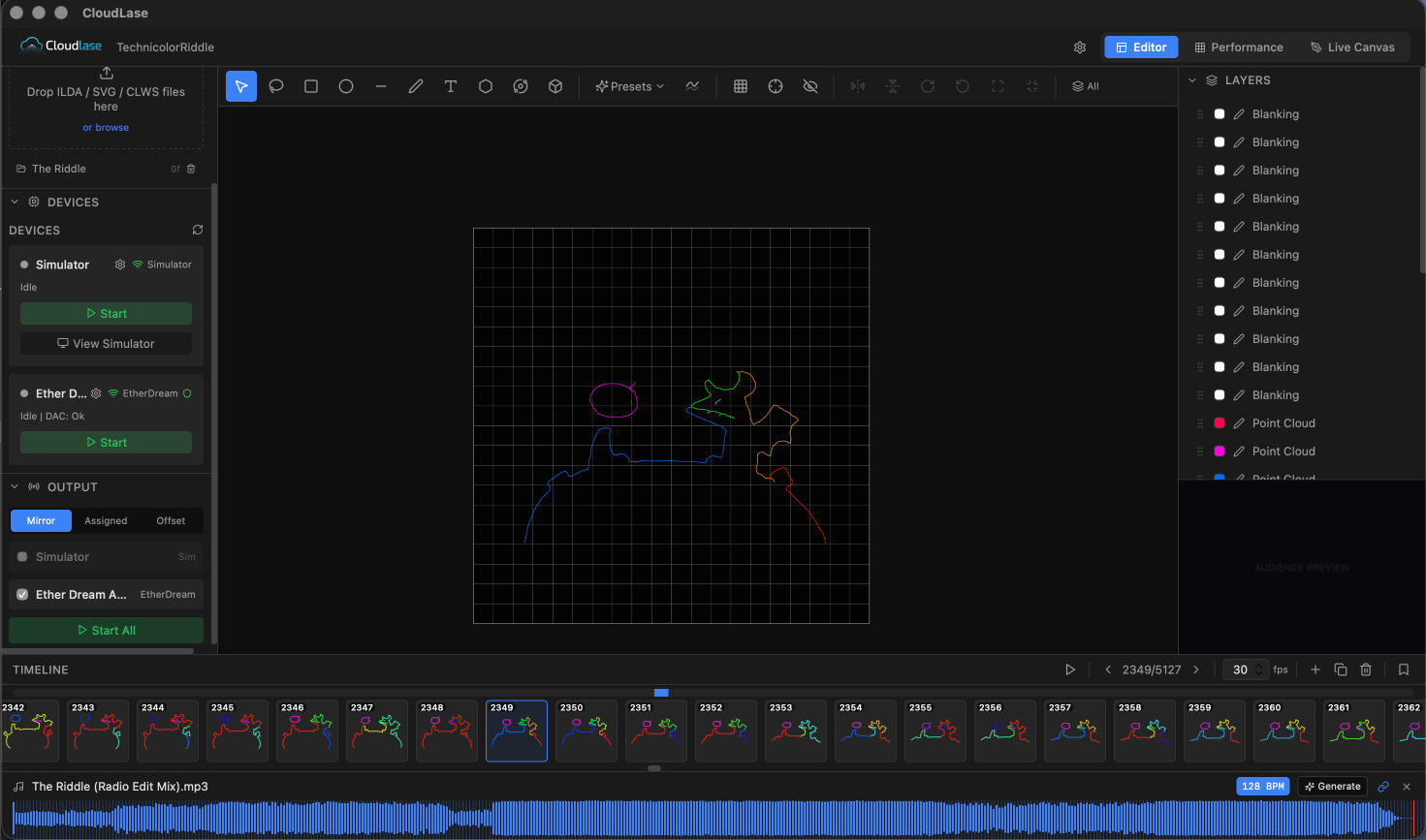This screenshot has height=840, width=1426.
Task: Enable the Simulator output checkbox
Action: point(22,557)
